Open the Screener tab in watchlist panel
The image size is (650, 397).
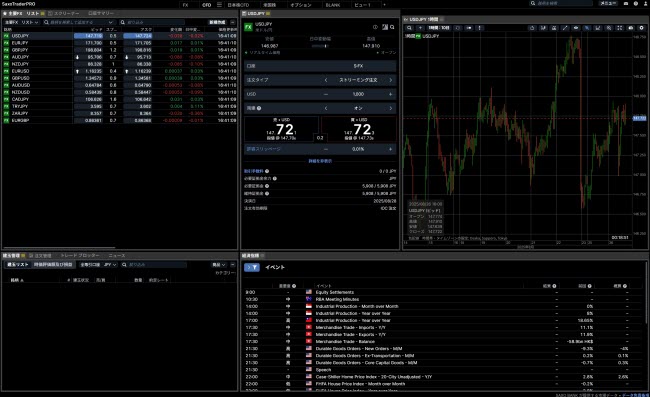point(64,13)
